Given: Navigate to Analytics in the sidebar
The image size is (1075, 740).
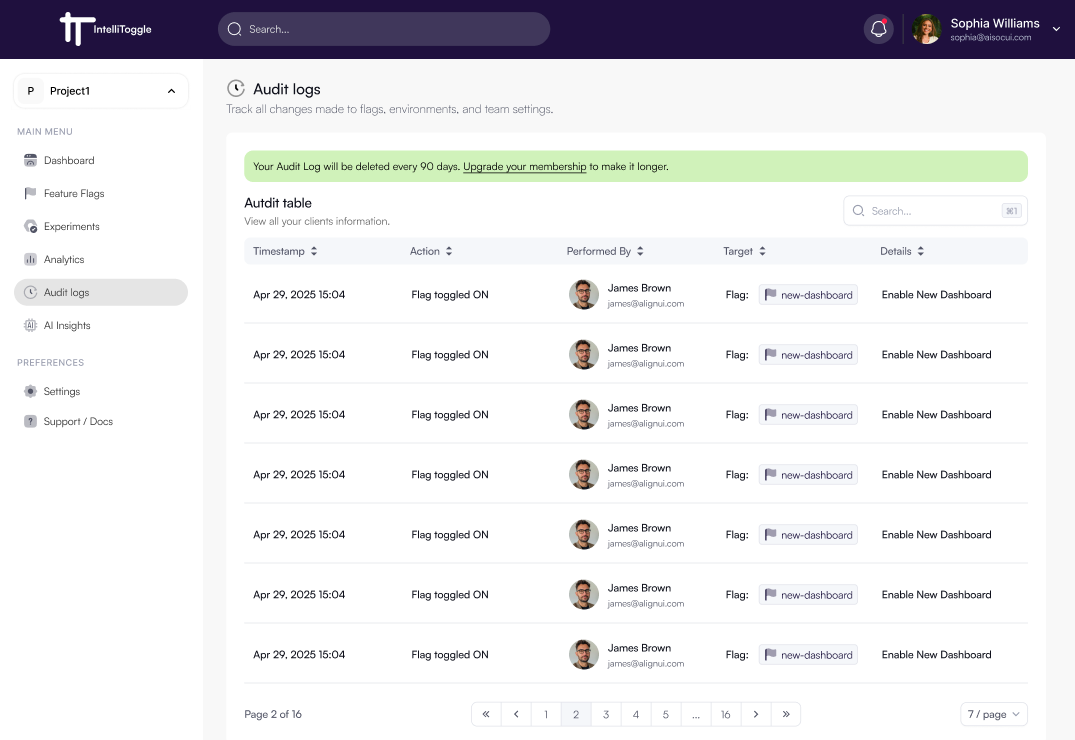Looking at the screenshot, I should 64,259.
